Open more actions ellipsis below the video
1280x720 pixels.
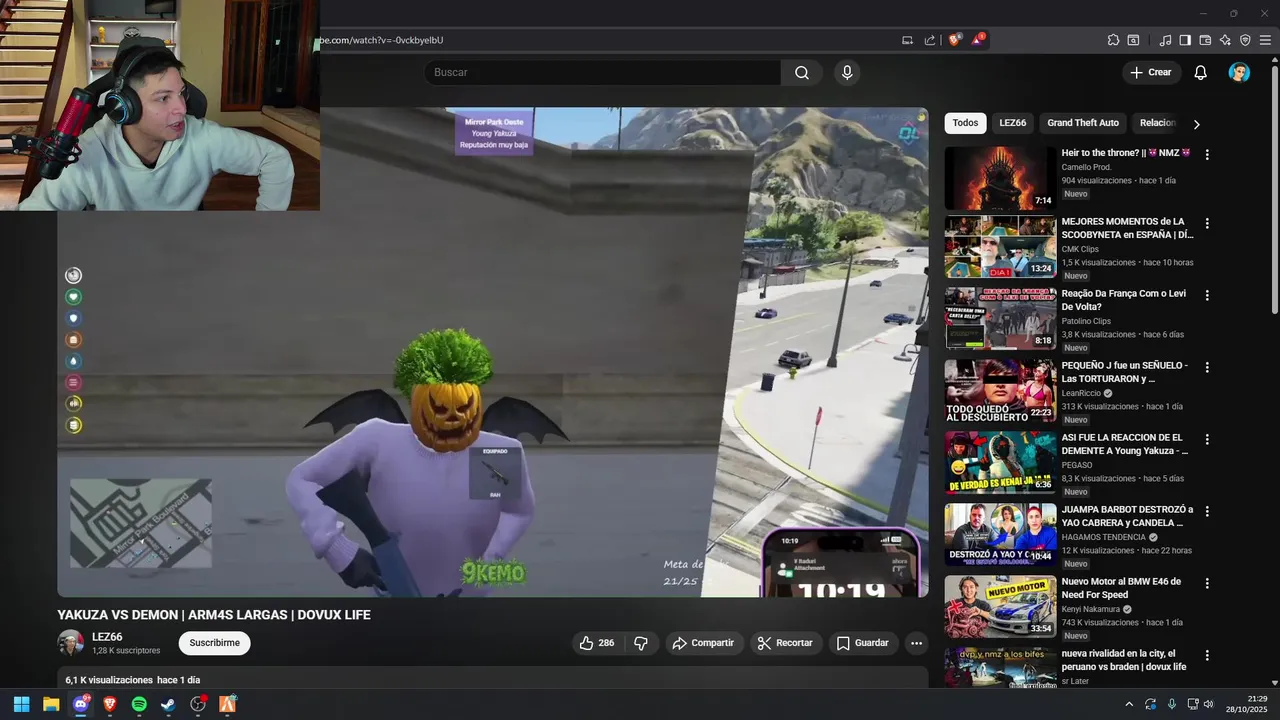coord(916,643)
